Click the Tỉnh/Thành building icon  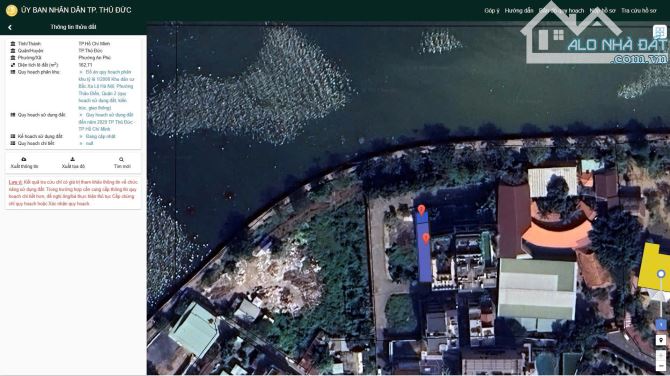[13, 44]
